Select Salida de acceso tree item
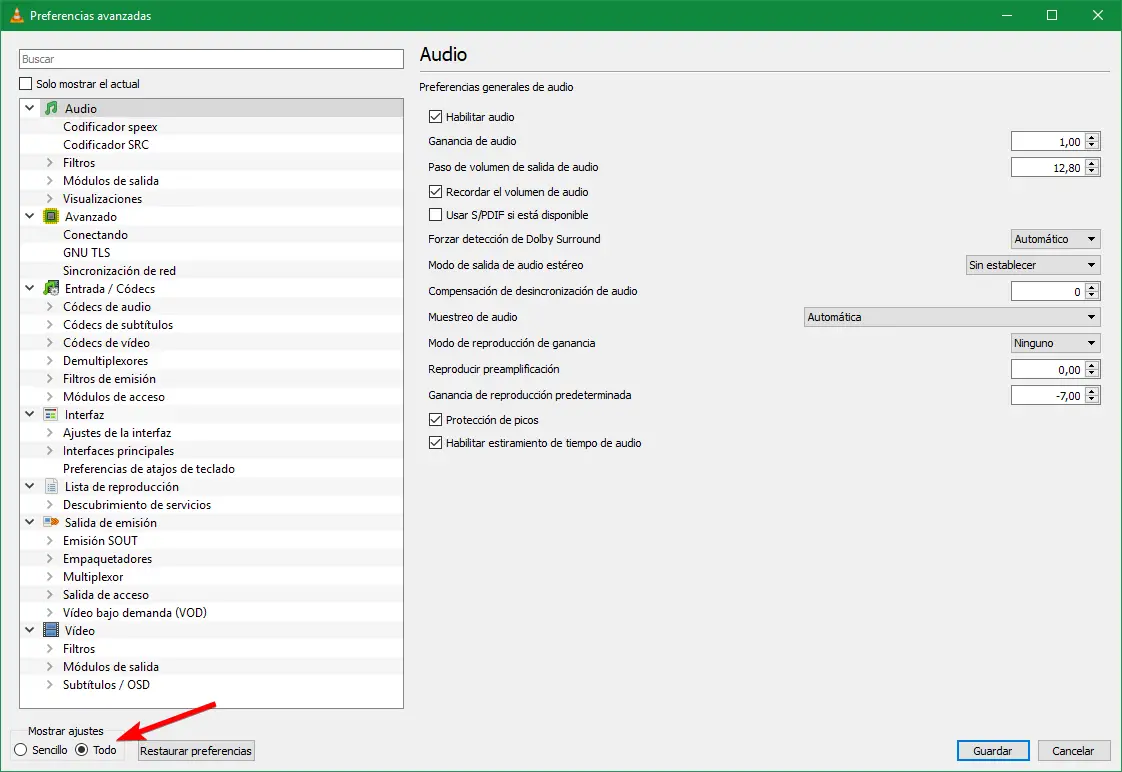 pos(106,595)
